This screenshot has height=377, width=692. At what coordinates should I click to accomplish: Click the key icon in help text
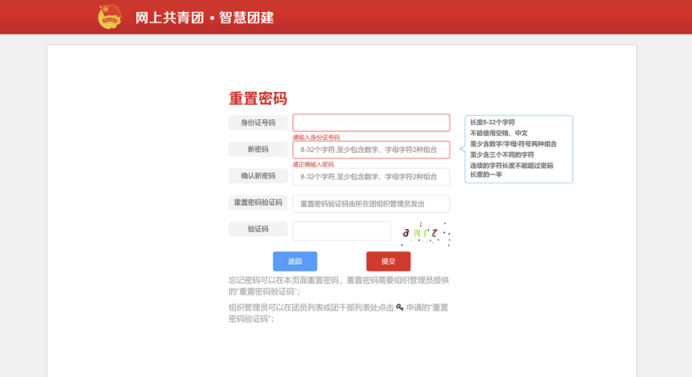[399, 307]
